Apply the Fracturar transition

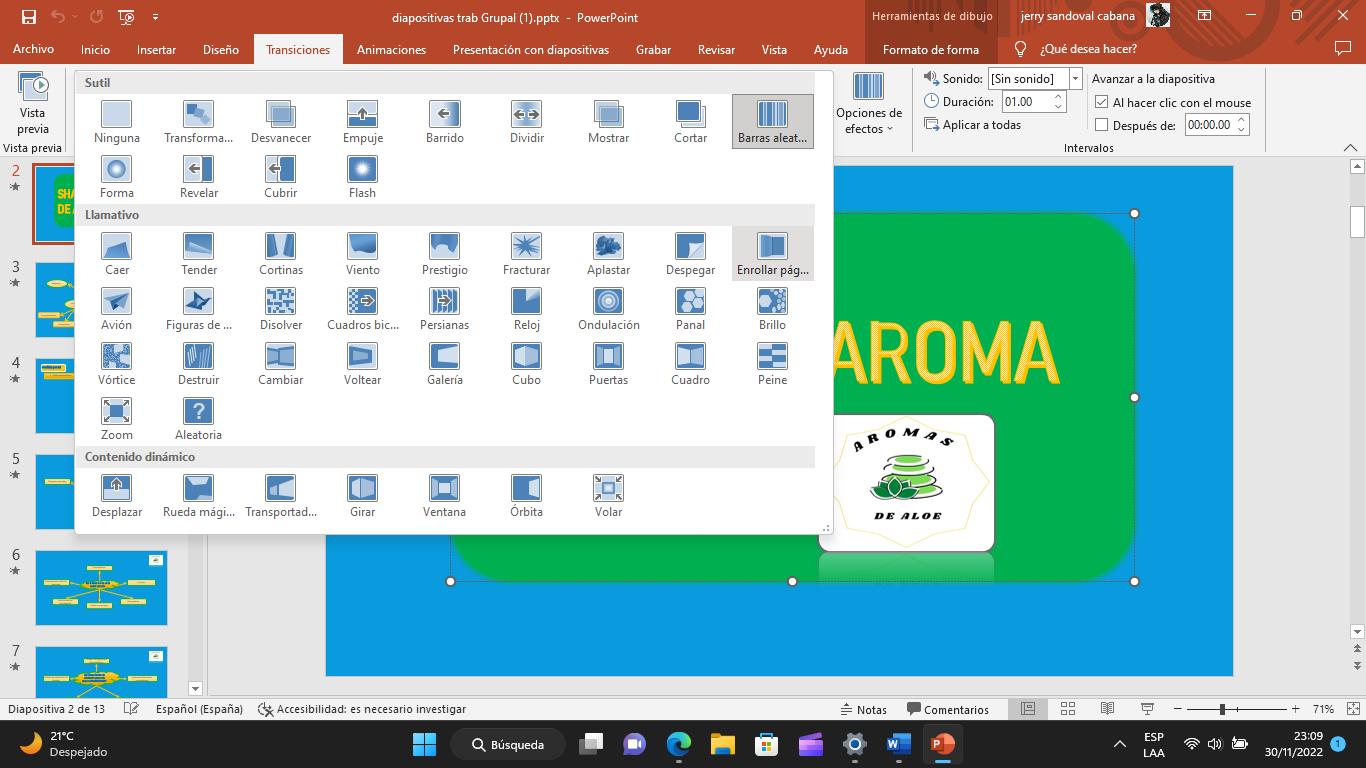click(x=527, y=254)
